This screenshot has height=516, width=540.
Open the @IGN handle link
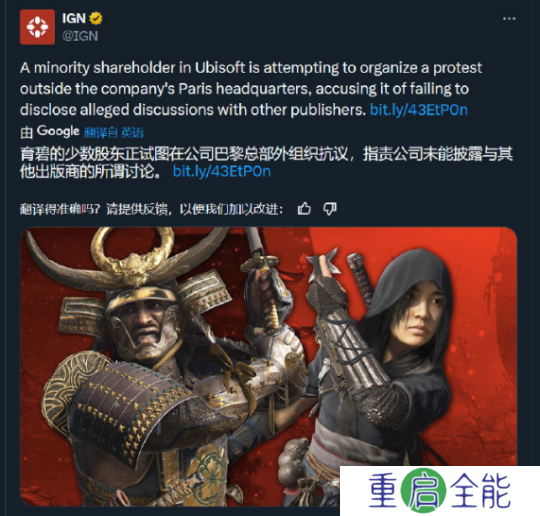point(80,36)
